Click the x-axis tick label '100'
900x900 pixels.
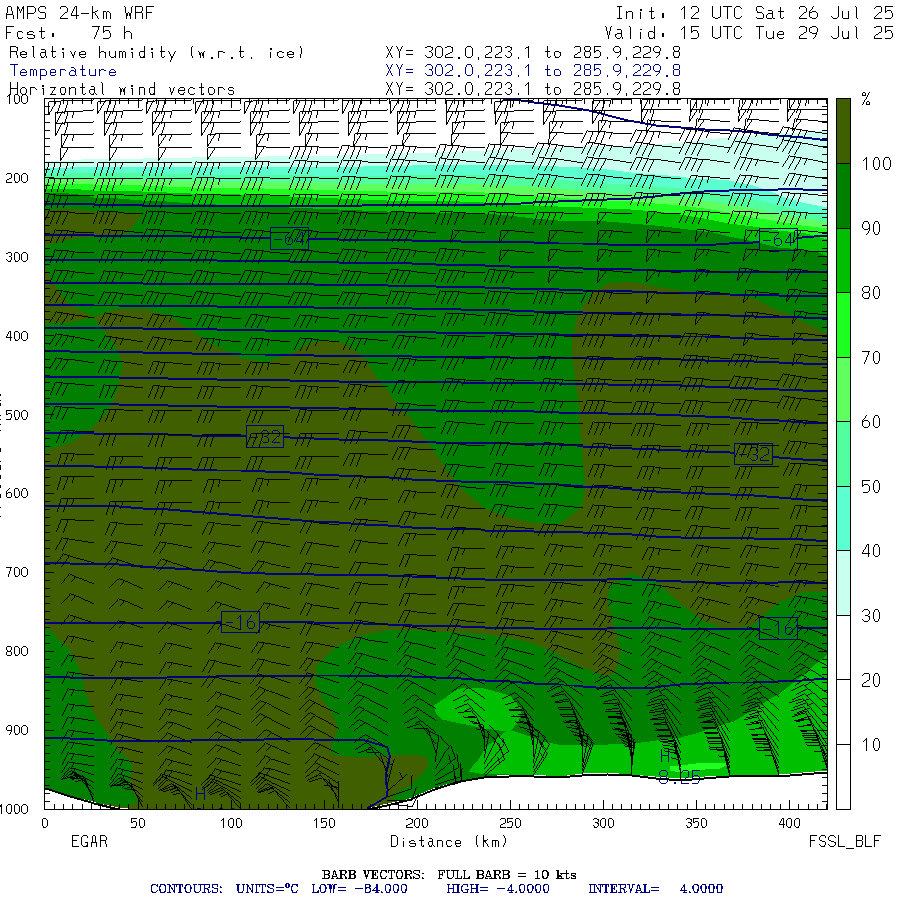[231, 823]
